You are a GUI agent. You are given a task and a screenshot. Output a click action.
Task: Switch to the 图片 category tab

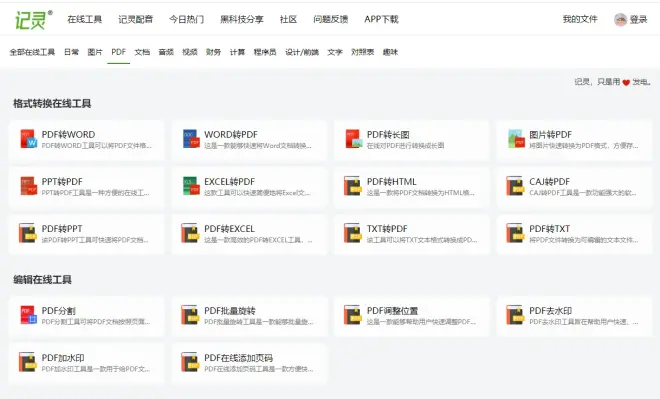tap(95, 52)
